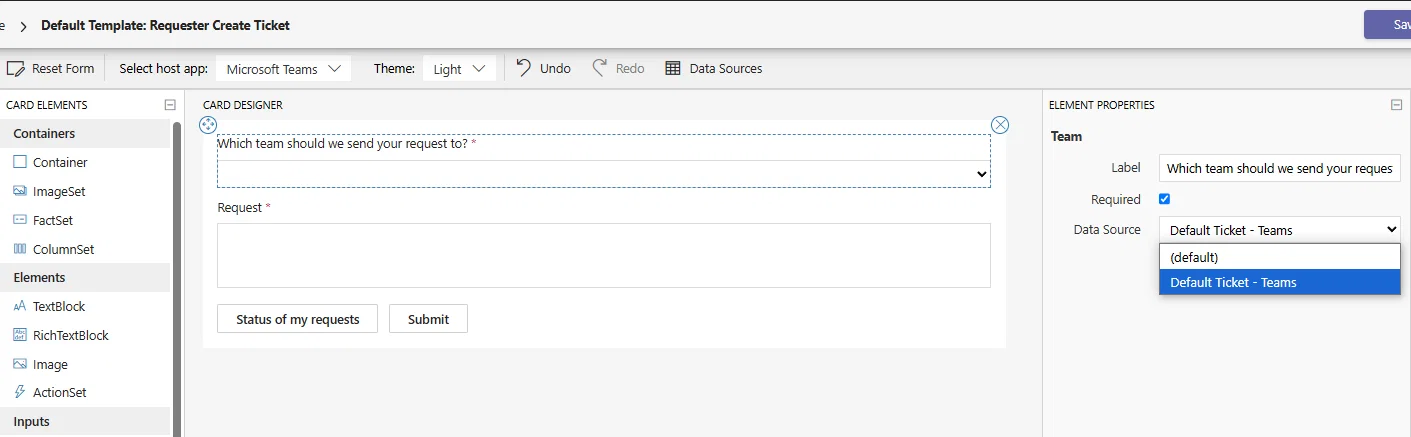The height and width of the screenshot is (437, 1411).
Task: Choose the (default) data source option
Action: (x=1279, y=257)
